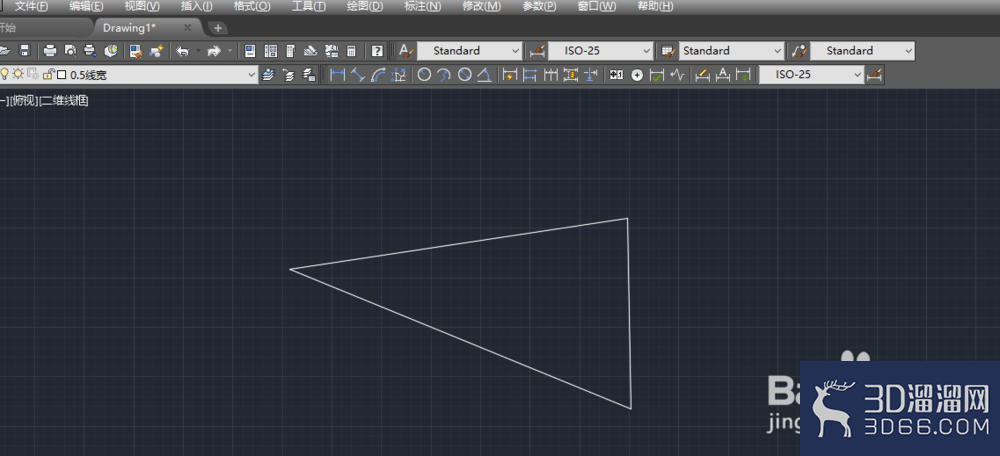Select the Linear dimension tool
Viewport: 1000px width, 456px height.
(337, 75)
